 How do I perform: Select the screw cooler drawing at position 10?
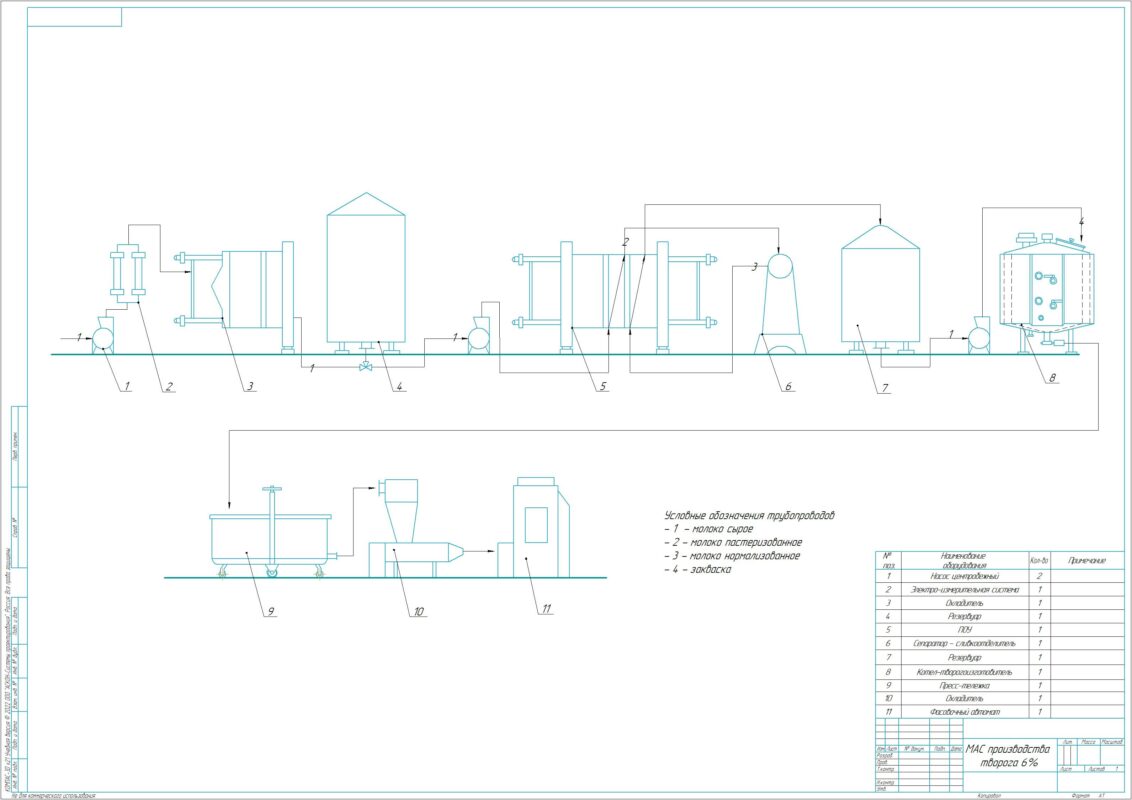[x=415, y=528]
